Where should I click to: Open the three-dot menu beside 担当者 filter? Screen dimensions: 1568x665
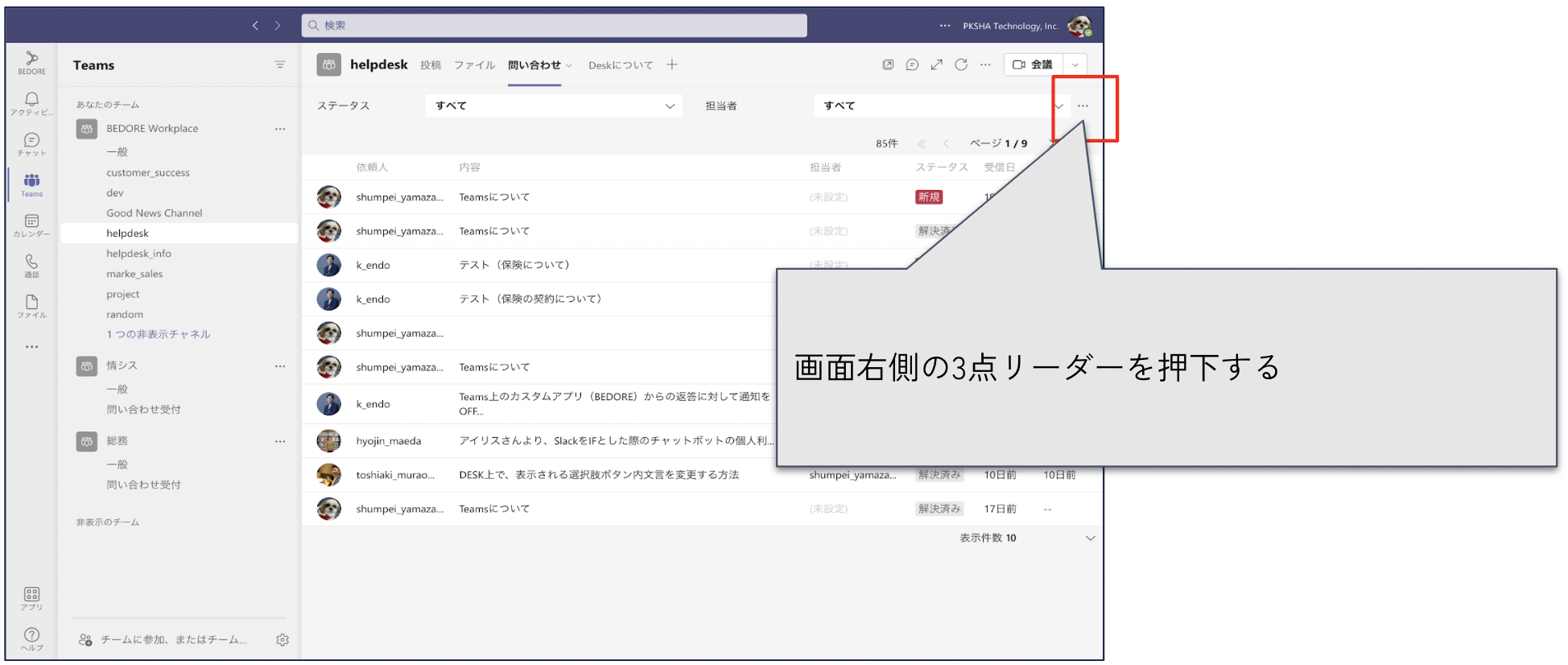(x=1083, y=105)
